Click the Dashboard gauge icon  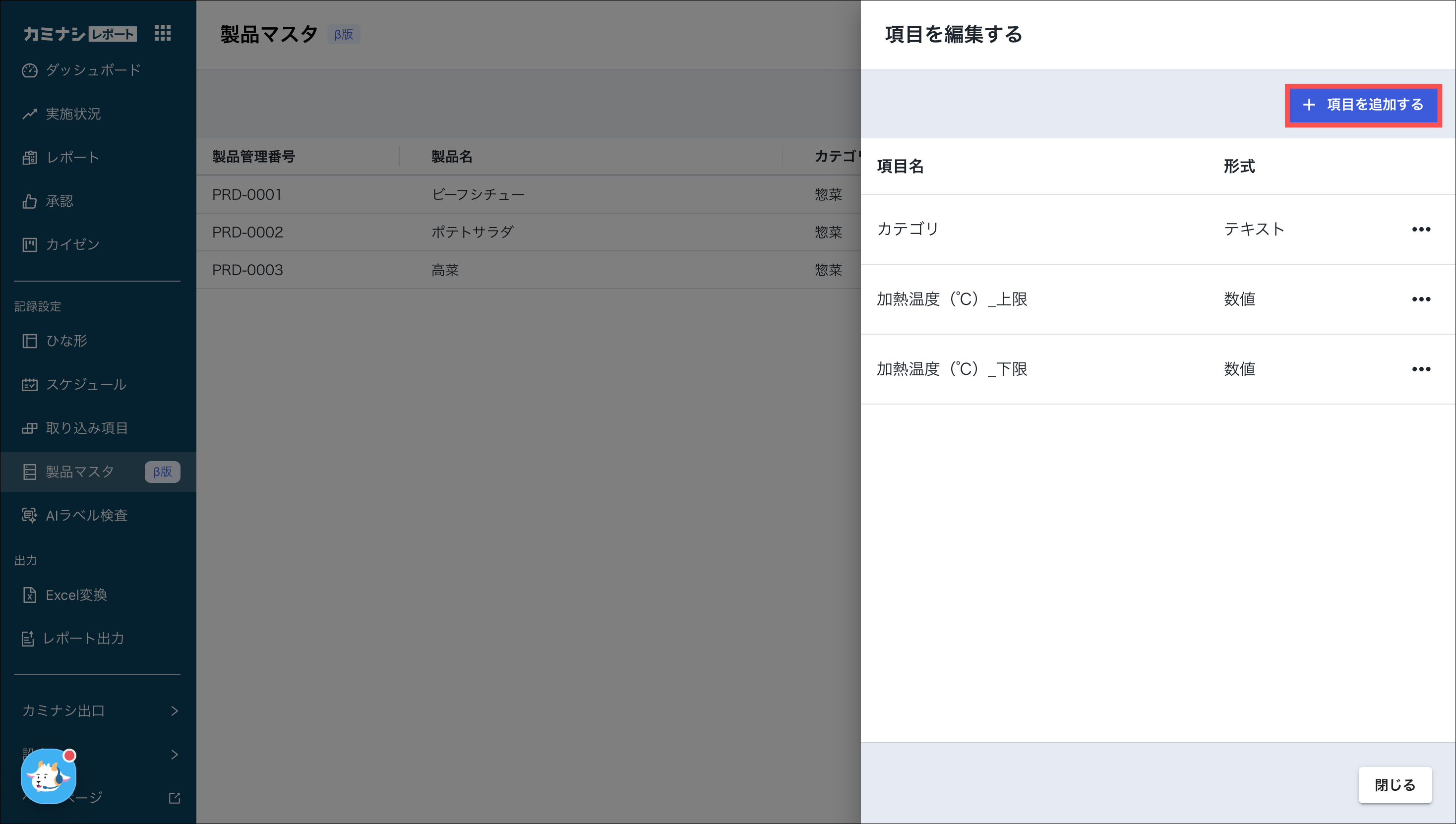[29, 70]
